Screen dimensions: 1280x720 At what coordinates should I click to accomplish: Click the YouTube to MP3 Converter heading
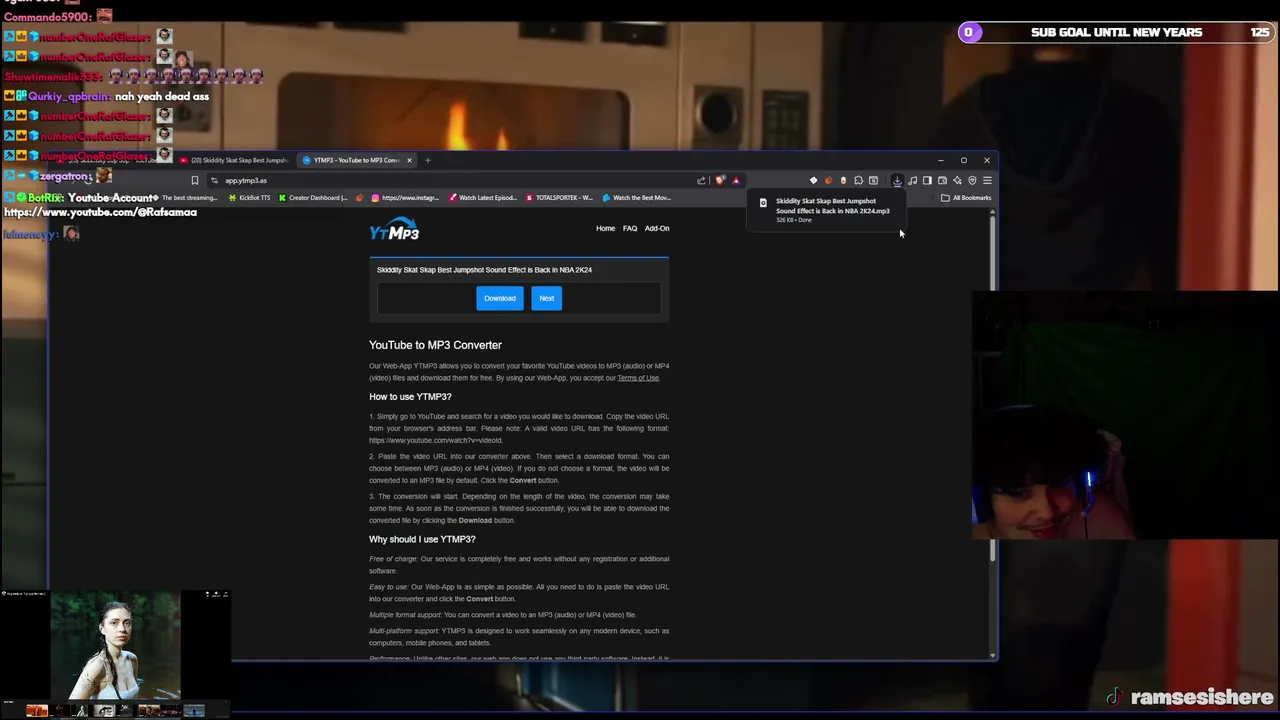click(435, 345)
